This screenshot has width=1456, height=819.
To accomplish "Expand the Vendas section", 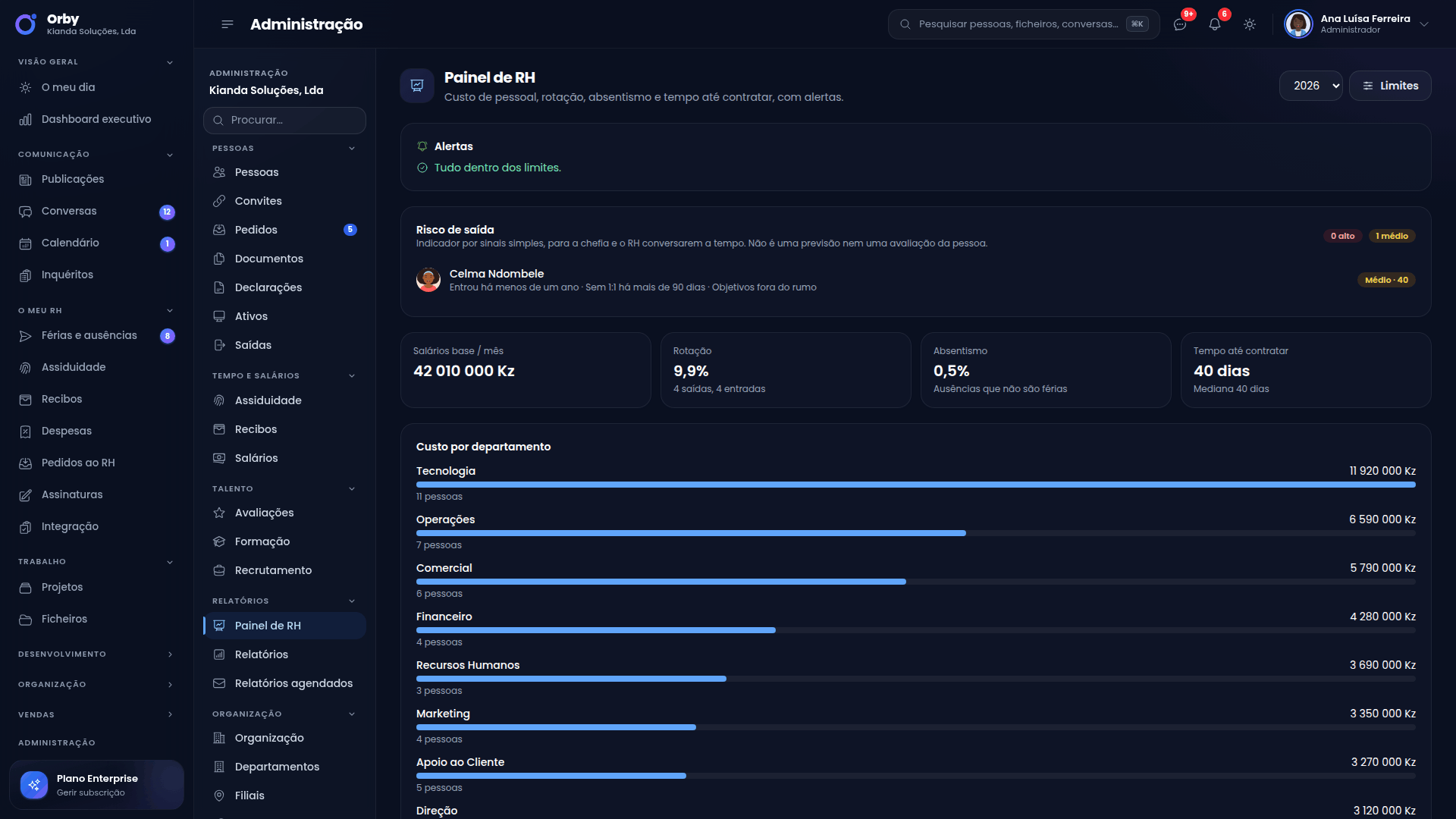I will [x=170, y=715].
